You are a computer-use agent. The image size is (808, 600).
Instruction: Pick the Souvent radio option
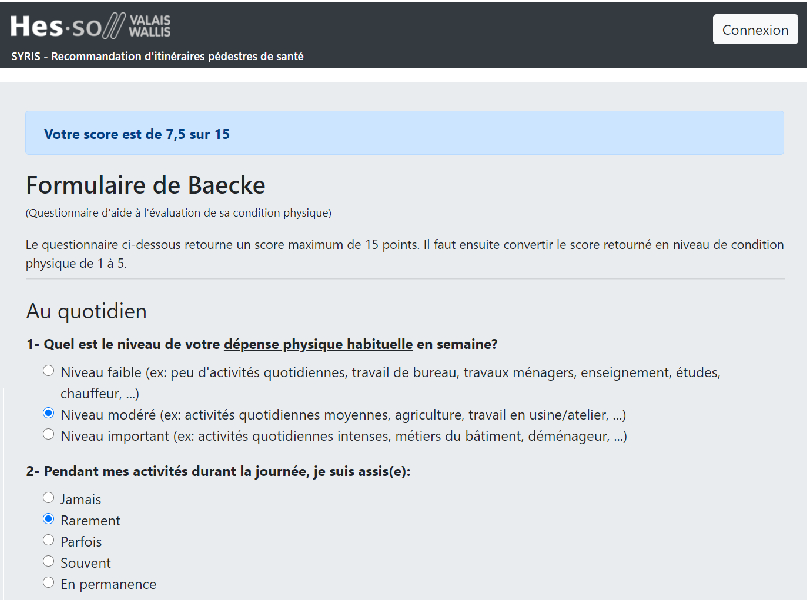[x=48, y=561]
